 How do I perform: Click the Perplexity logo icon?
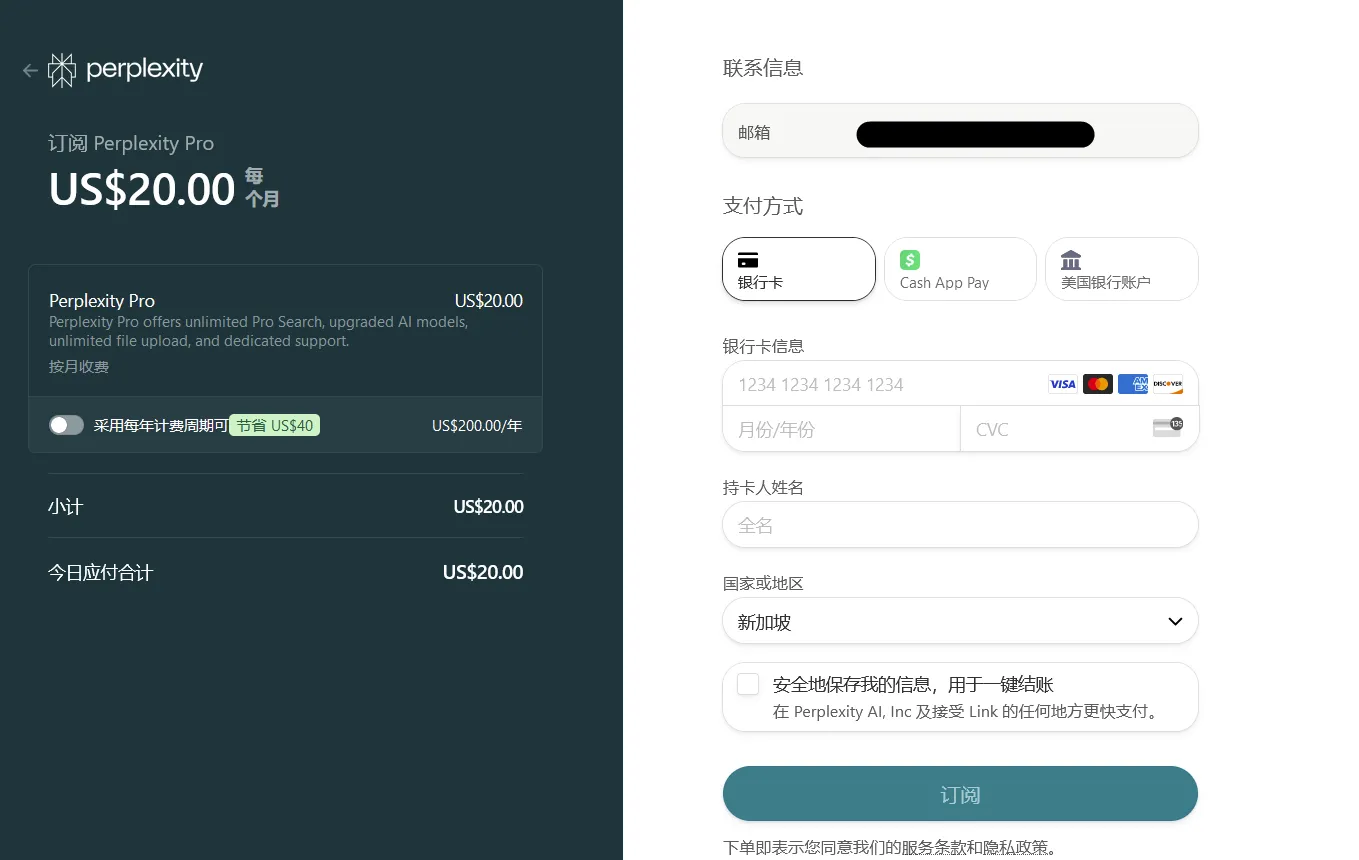[62, 70]
